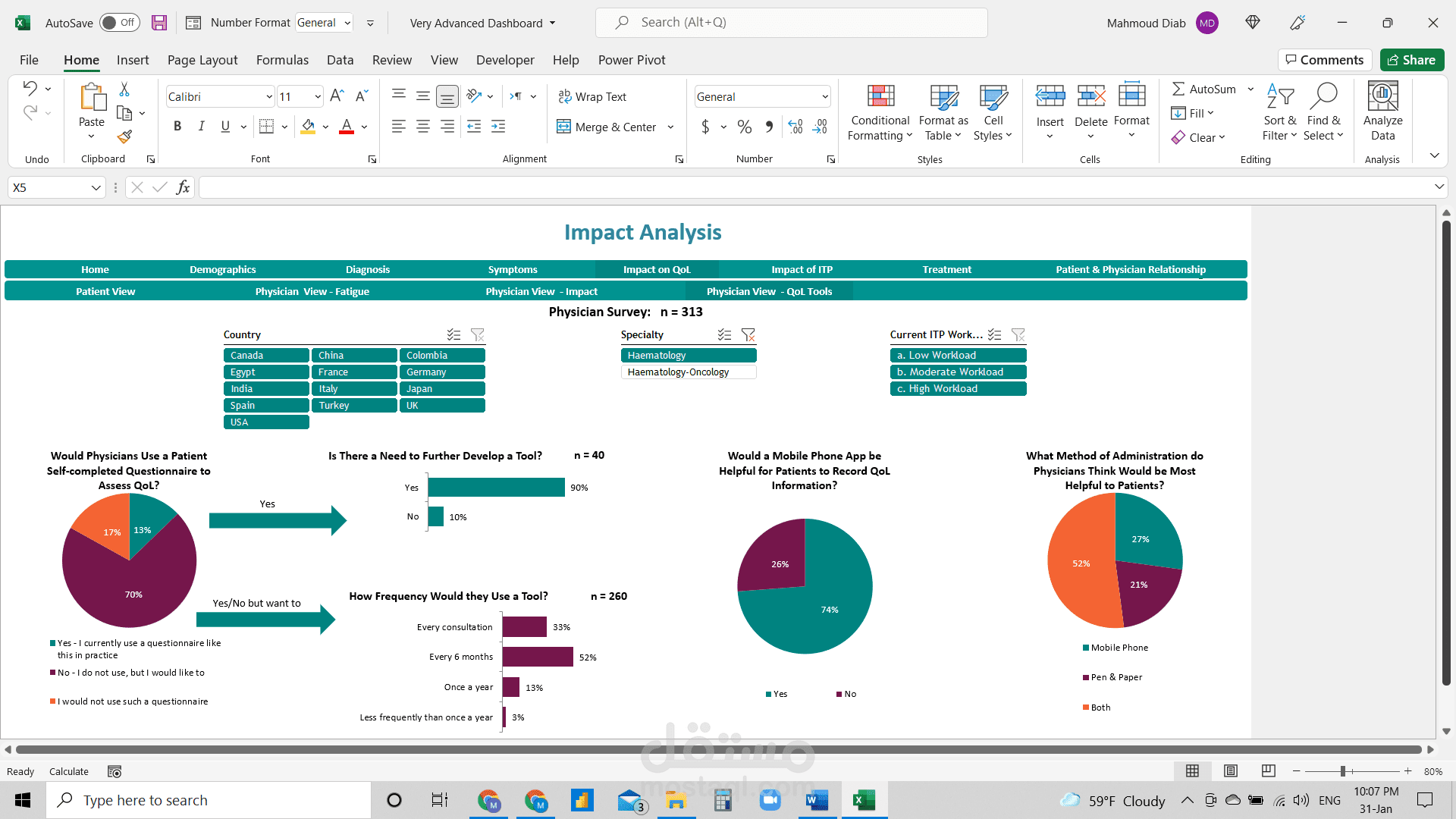
Task: Open the font name dropdown
Action: [x=268, y=97]
